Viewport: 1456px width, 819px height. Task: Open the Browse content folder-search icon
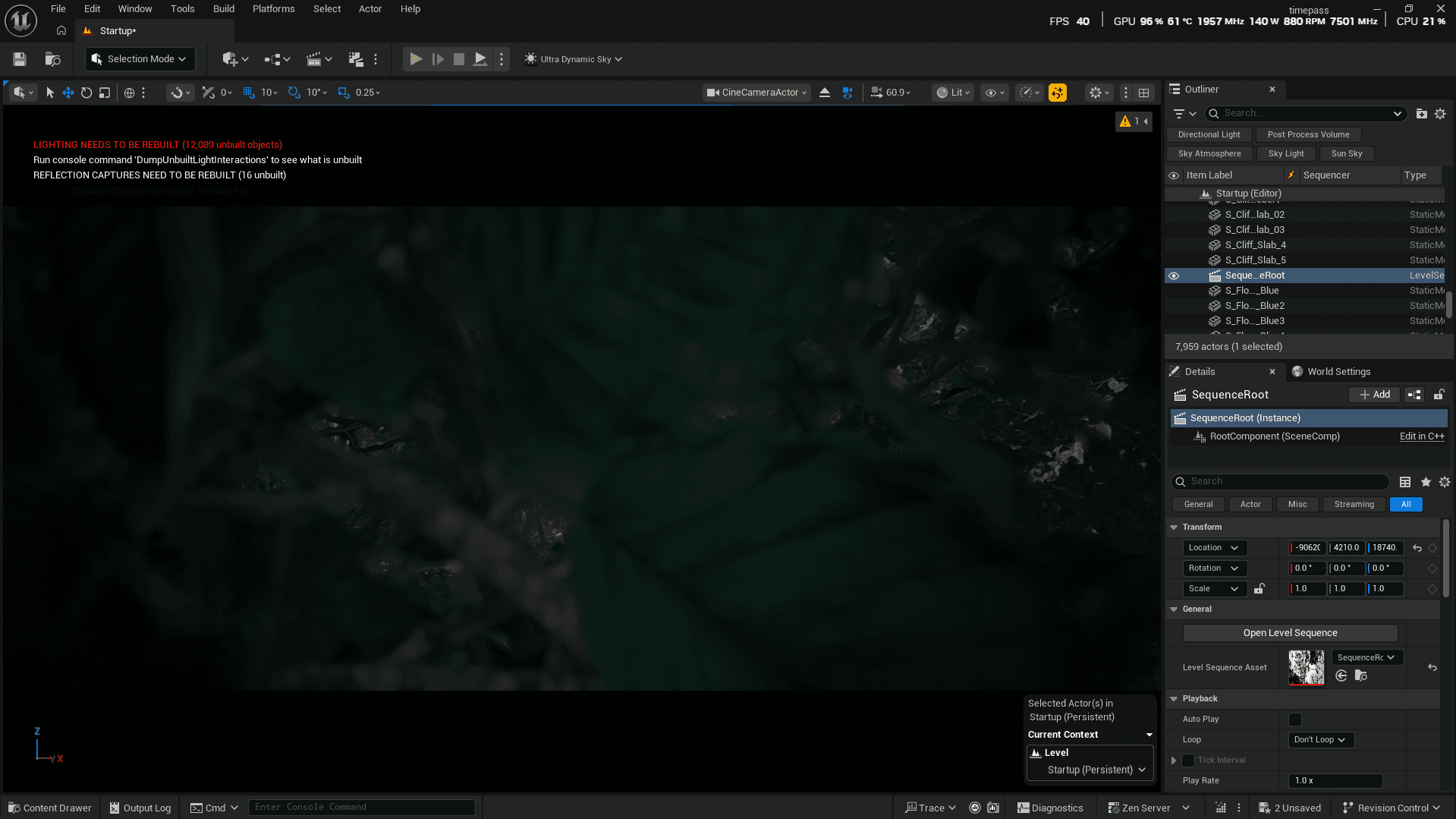52,59
